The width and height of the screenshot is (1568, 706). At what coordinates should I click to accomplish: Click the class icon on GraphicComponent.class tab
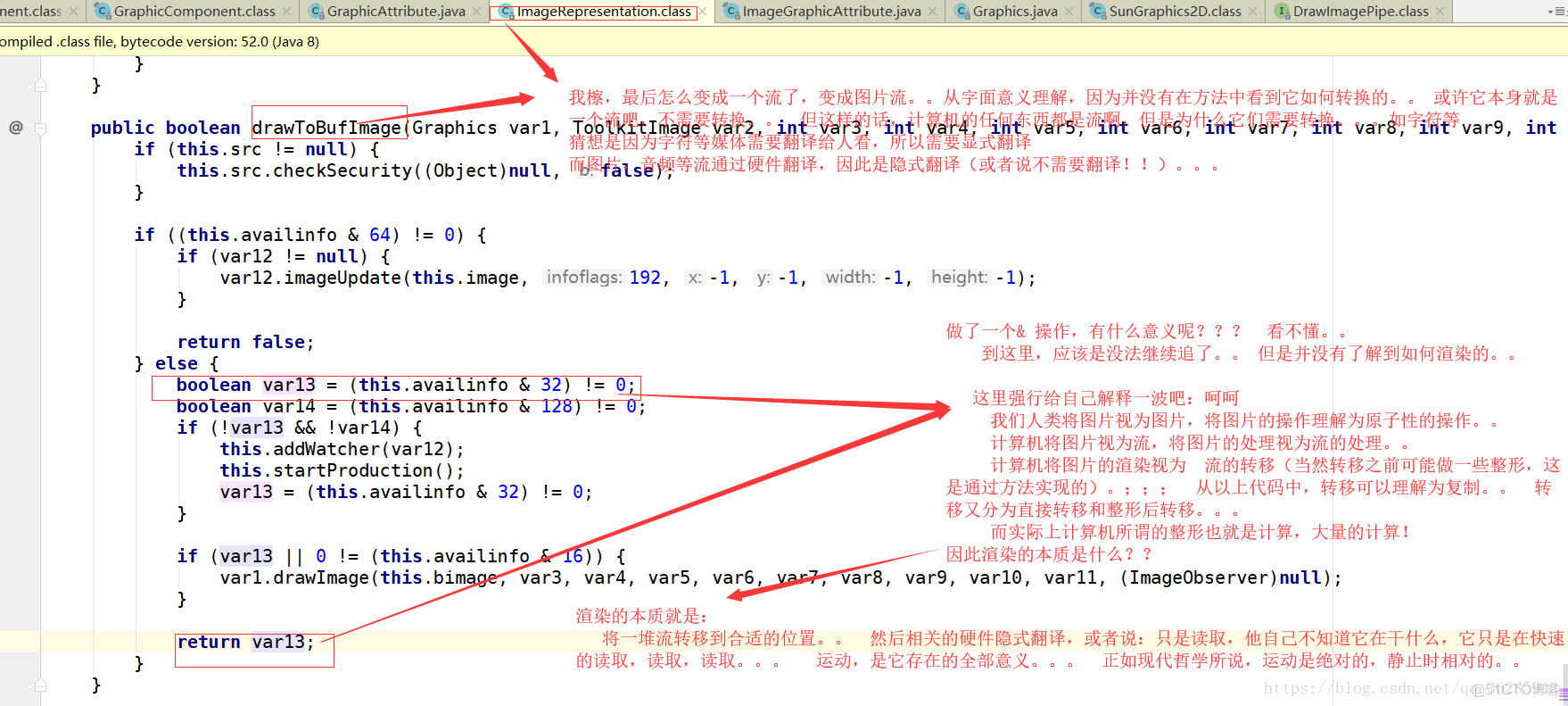pyautogui.click(x=103, y=12)
